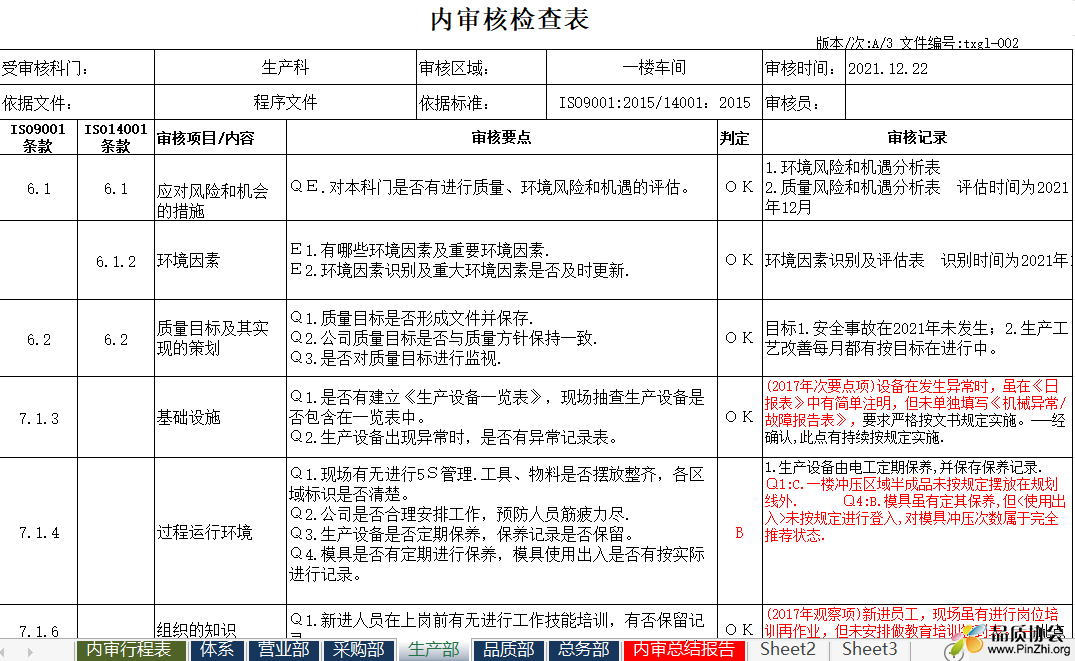Select the 判定 column header
This screenshot has width=1075, height=661.
(x=739, y=137)
